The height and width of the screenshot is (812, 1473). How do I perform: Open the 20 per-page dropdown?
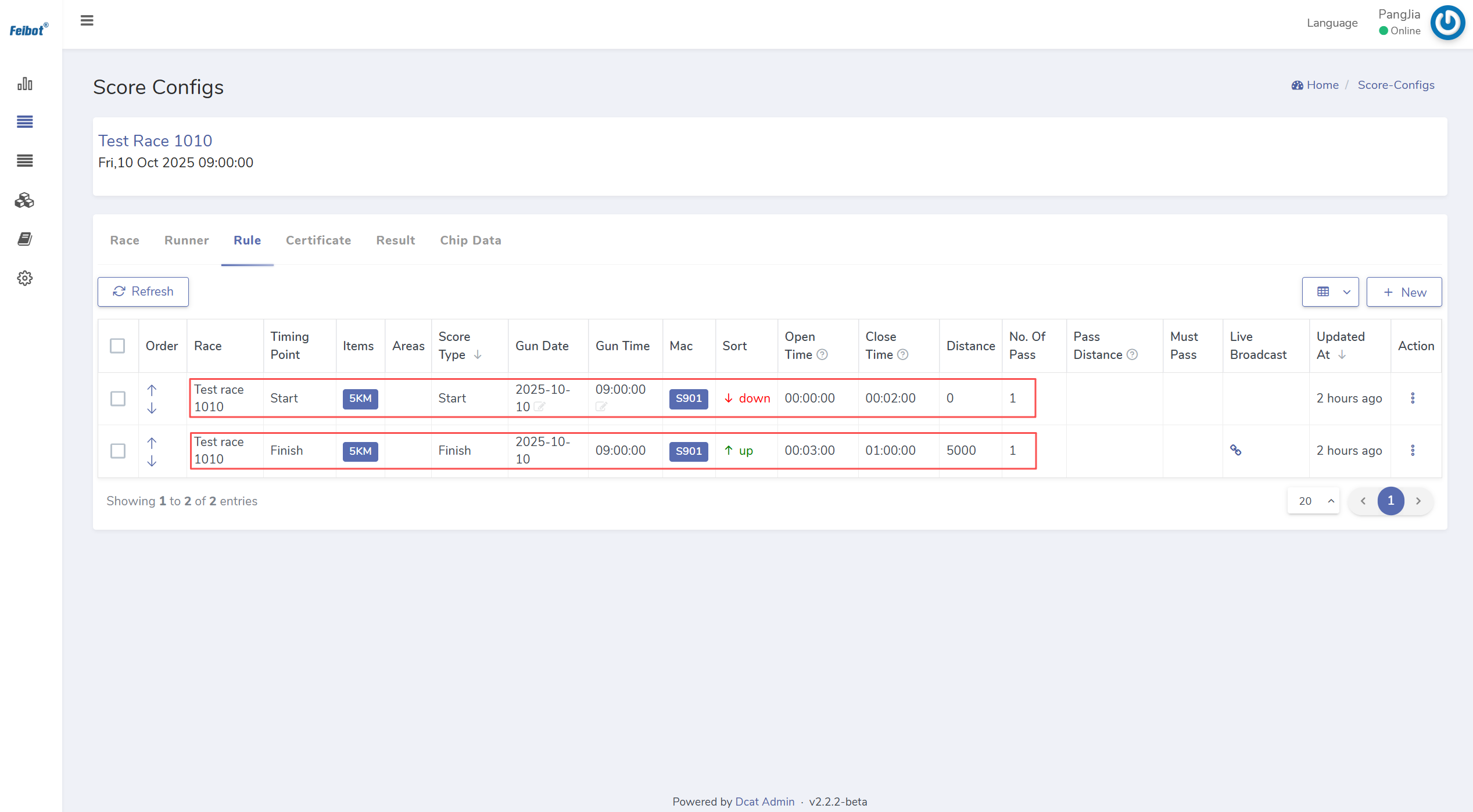(1313, 501)
